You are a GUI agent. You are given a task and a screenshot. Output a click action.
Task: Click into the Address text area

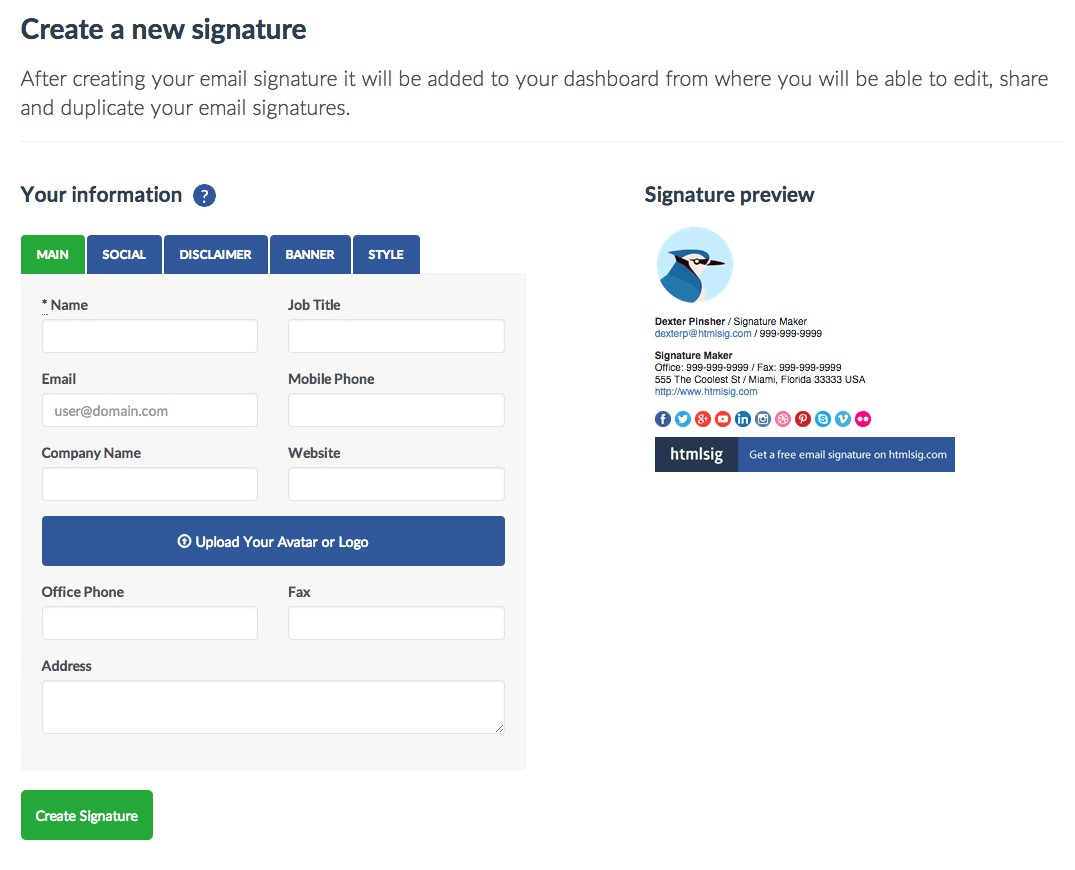click(273, 707)
